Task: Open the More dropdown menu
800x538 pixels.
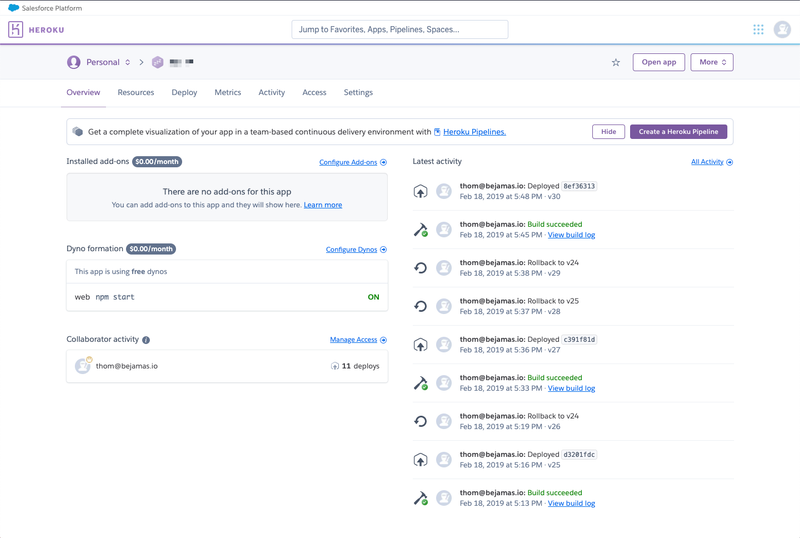Action: click(x=712, y=62)
